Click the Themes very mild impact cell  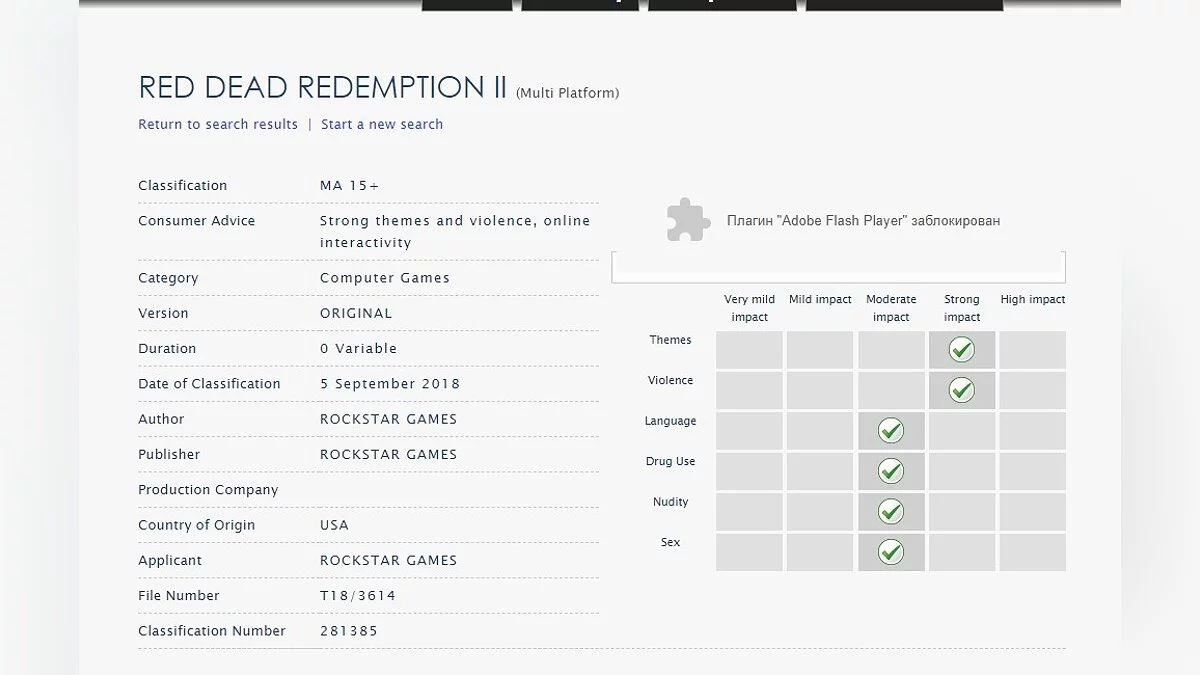(749, 350)
